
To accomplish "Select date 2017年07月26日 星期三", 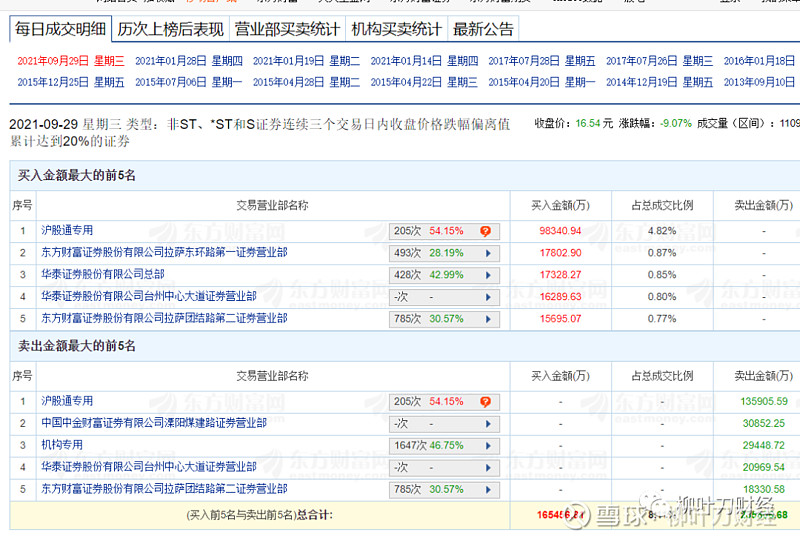I will coord(659,61).
